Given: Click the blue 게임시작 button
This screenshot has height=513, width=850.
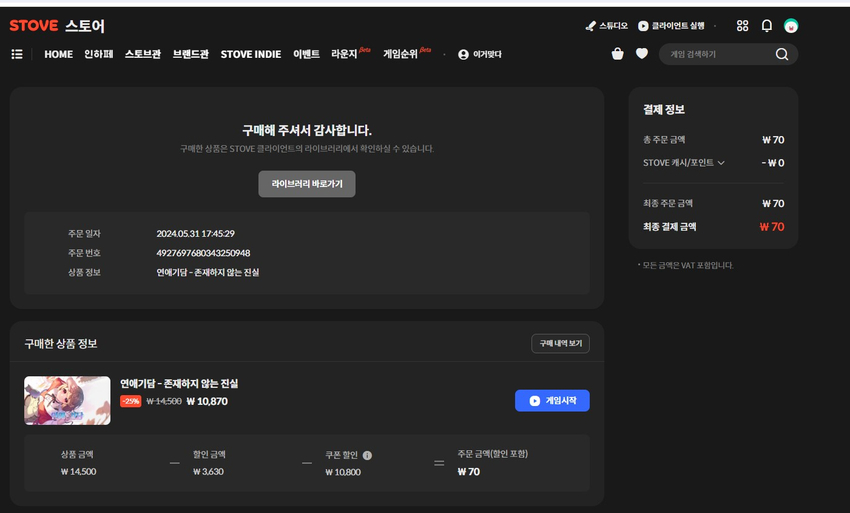Looking at the screenshot, I should 552,401.
